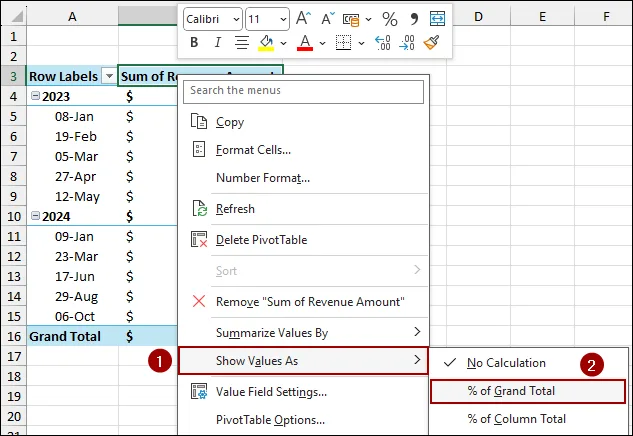The image size is (633, 436).
Task: Collapse the 2023 group
Action: 36,96
